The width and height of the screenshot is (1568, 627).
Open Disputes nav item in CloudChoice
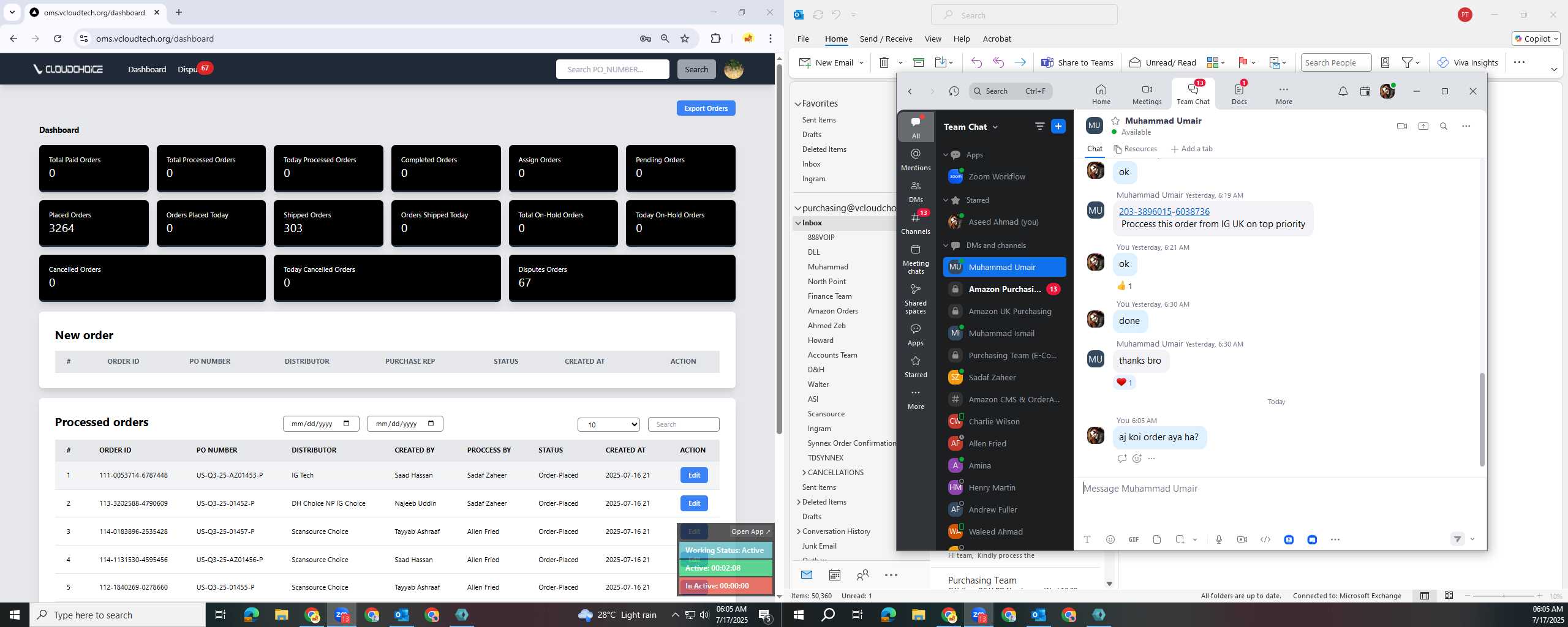pyautogui.click(x=188, y=69)
